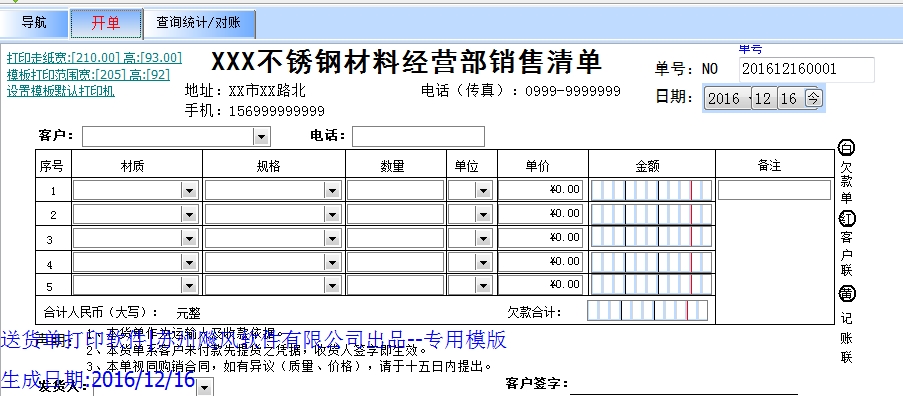Expand row 4 材质 dropdown
This screenshot has height=396, width=903.
(x=189, y=262)
